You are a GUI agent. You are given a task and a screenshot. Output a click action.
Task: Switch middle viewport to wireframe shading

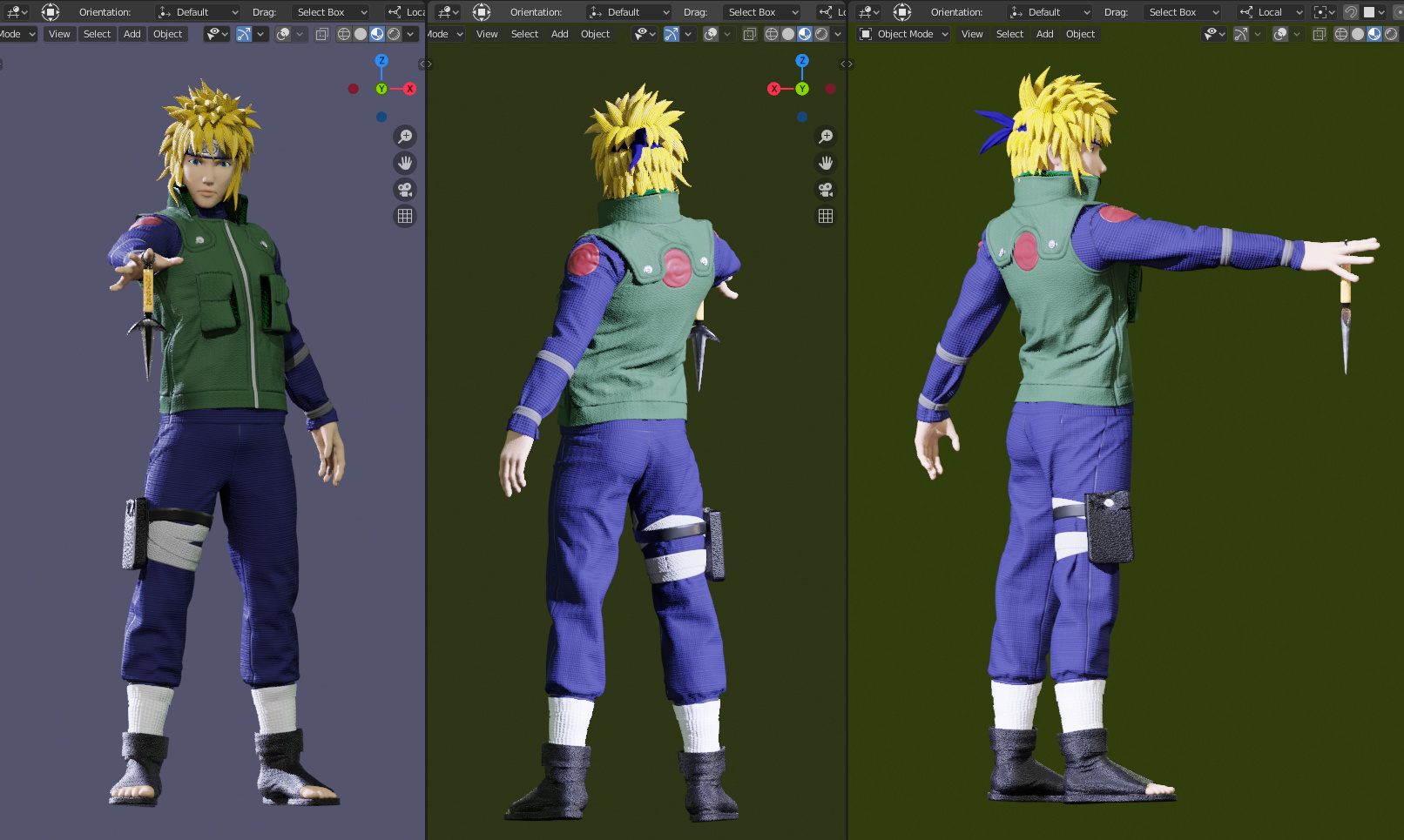point(772,34)
